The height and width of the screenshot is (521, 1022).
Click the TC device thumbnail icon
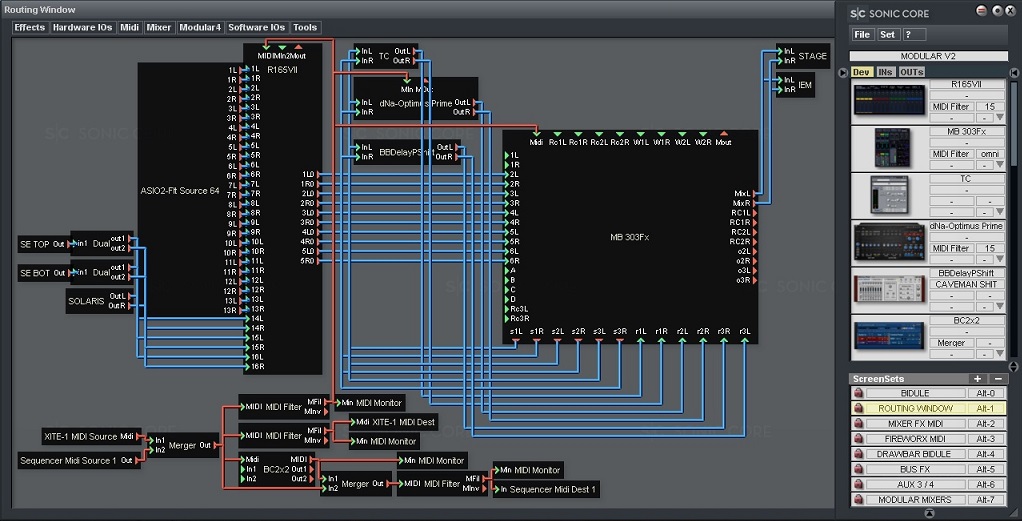click(x=888, y=195)
